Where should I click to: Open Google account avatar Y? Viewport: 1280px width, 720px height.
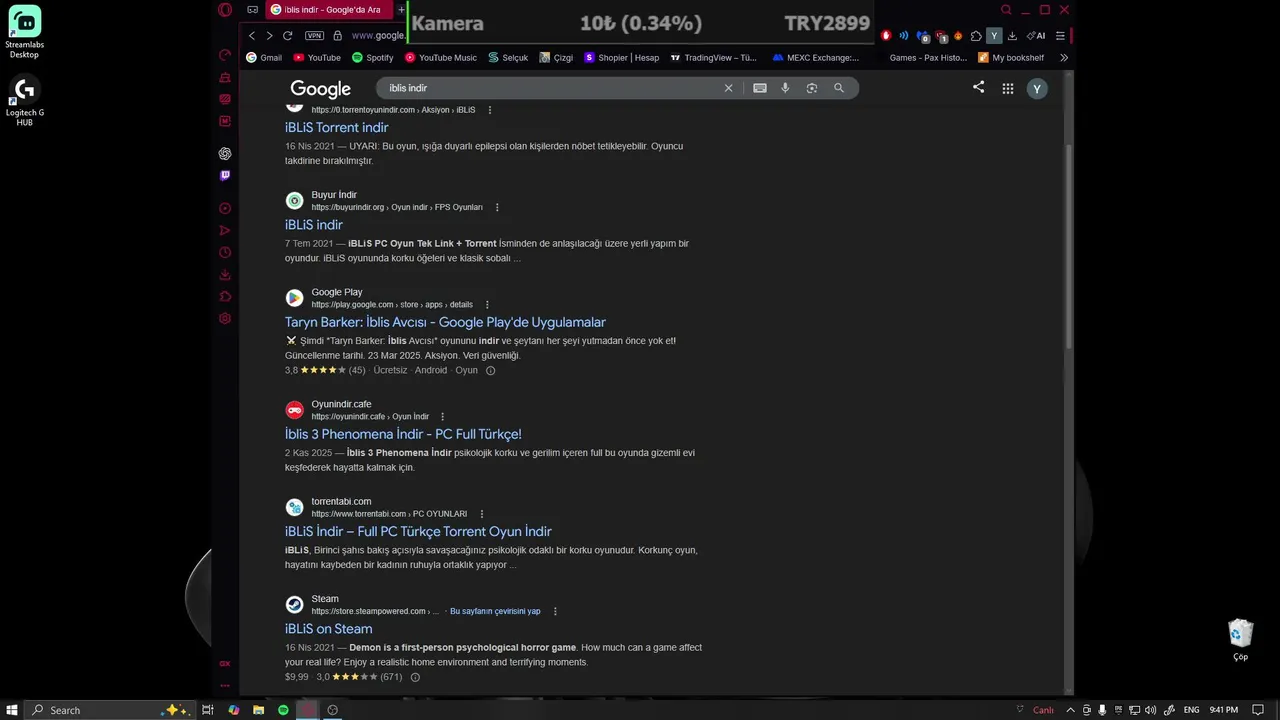(x=1037, y=89)
